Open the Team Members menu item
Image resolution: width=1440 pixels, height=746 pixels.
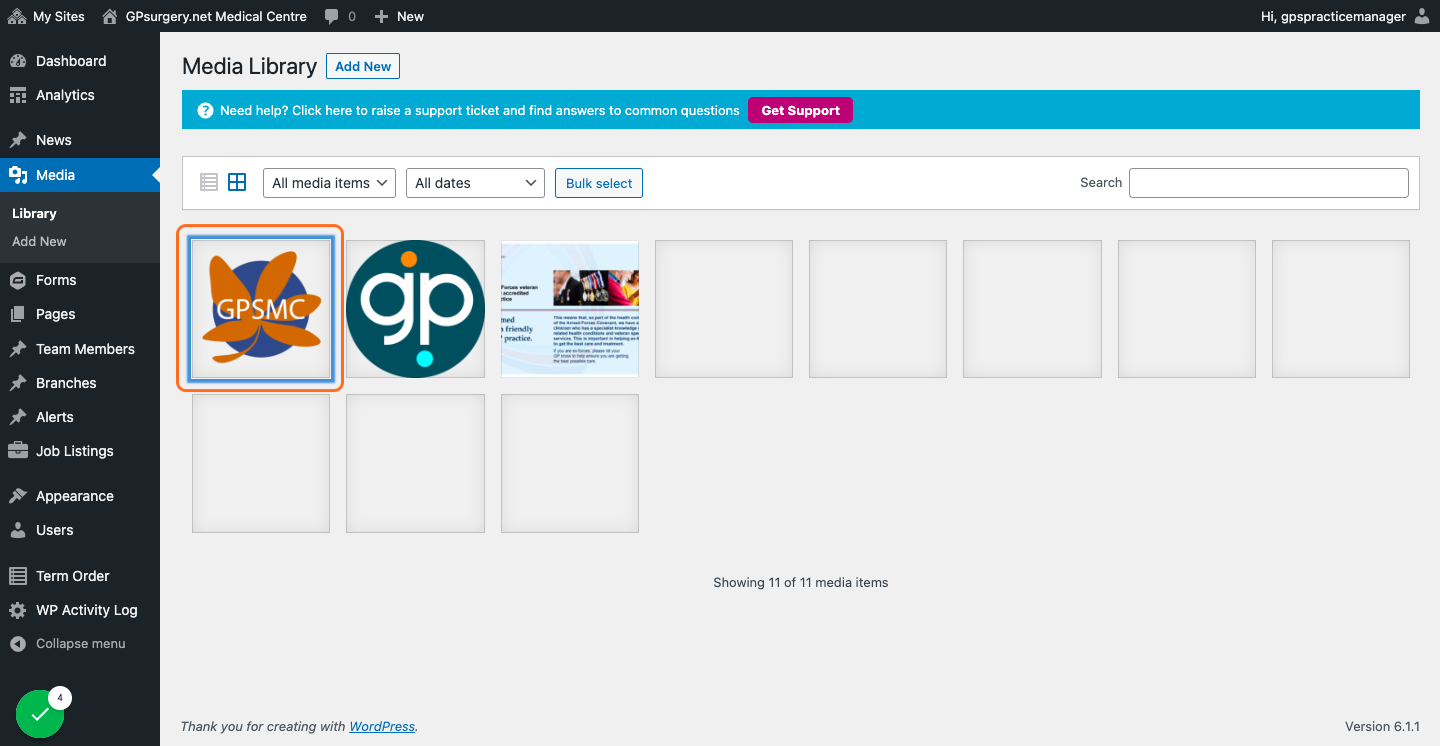pos(80,349)
